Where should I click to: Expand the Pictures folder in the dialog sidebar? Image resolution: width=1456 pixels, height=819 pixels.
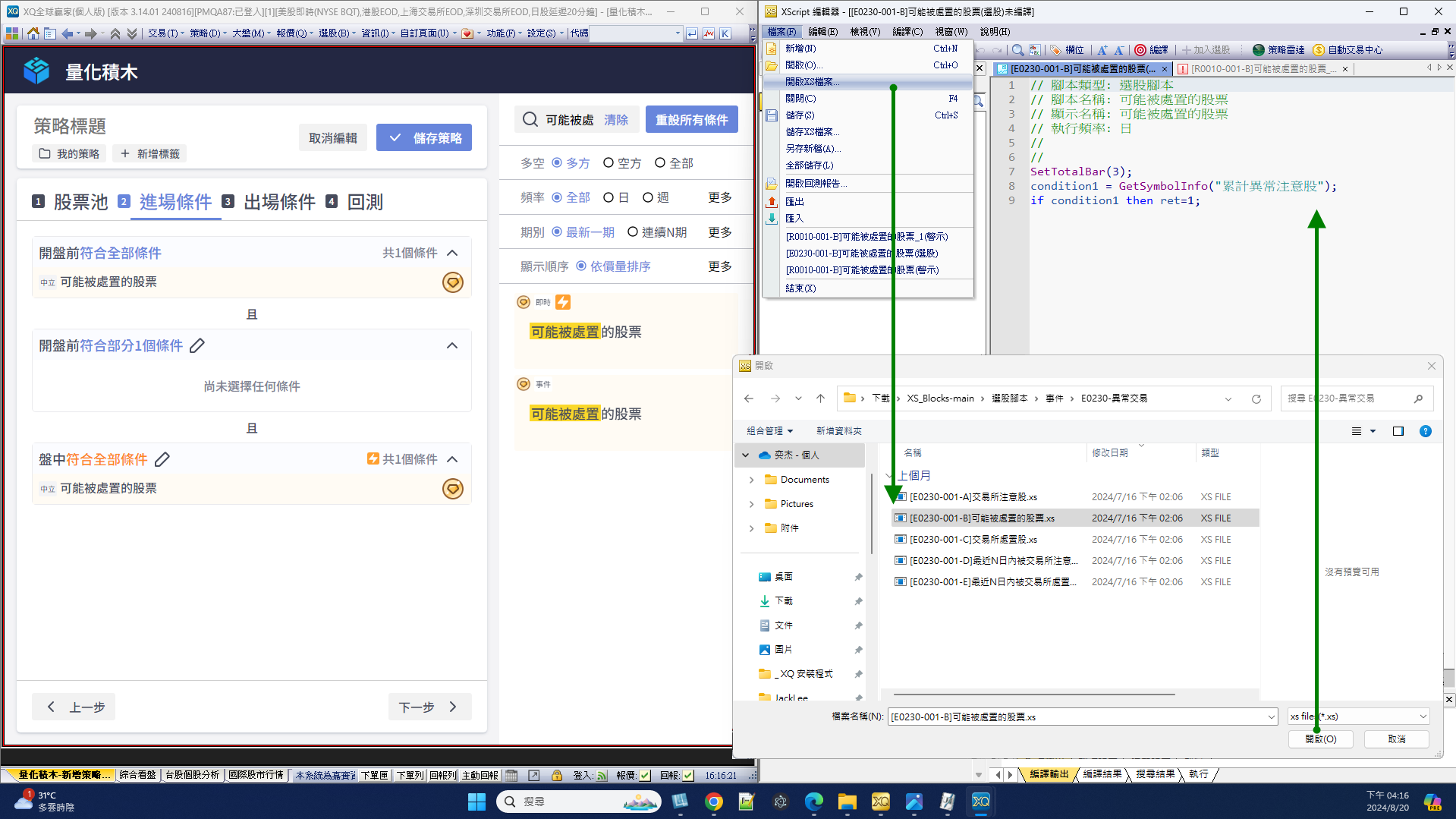(751, 503)
